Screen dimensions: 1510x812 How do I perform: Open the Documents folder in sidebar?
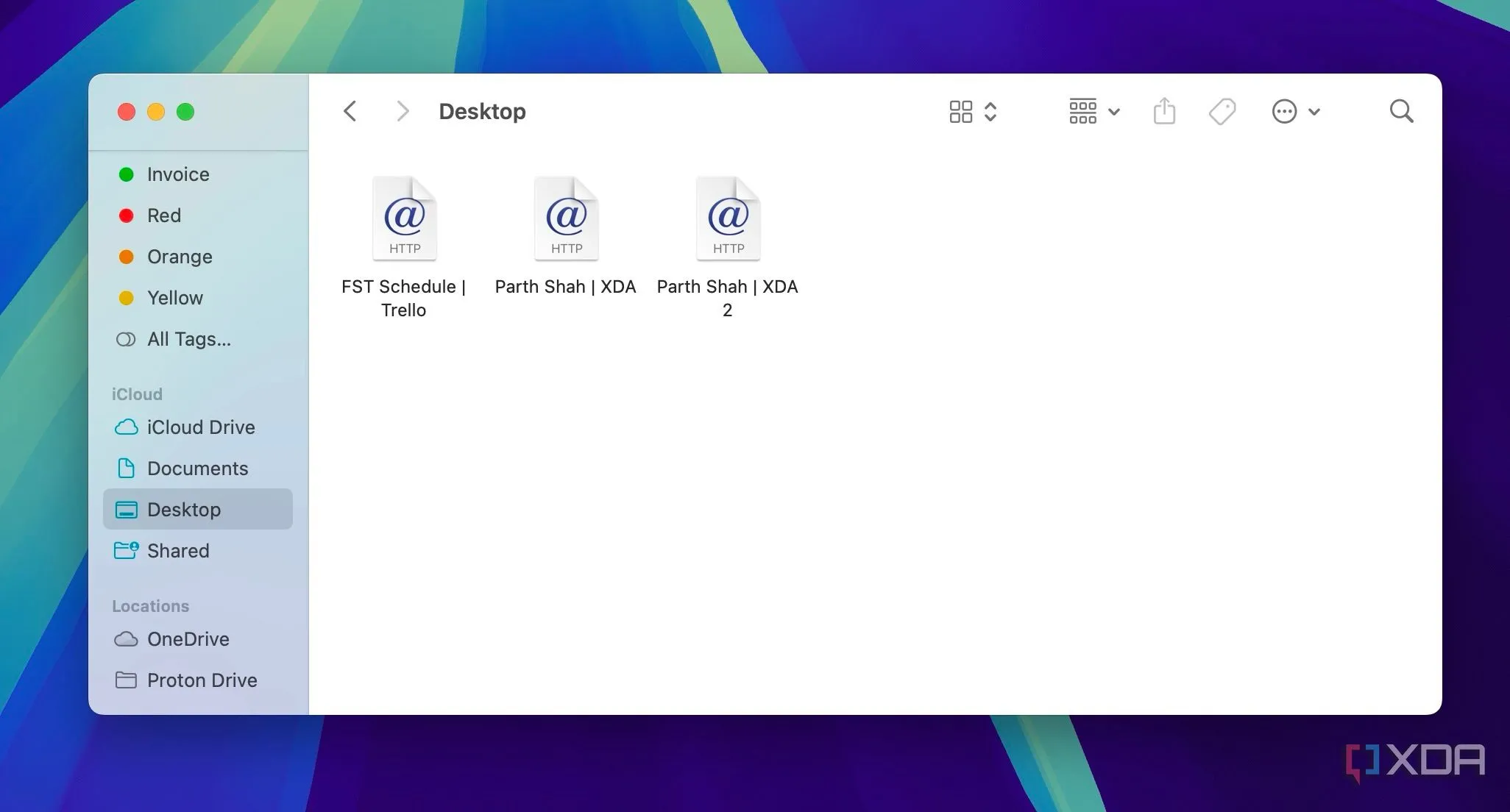coord(198,469)
